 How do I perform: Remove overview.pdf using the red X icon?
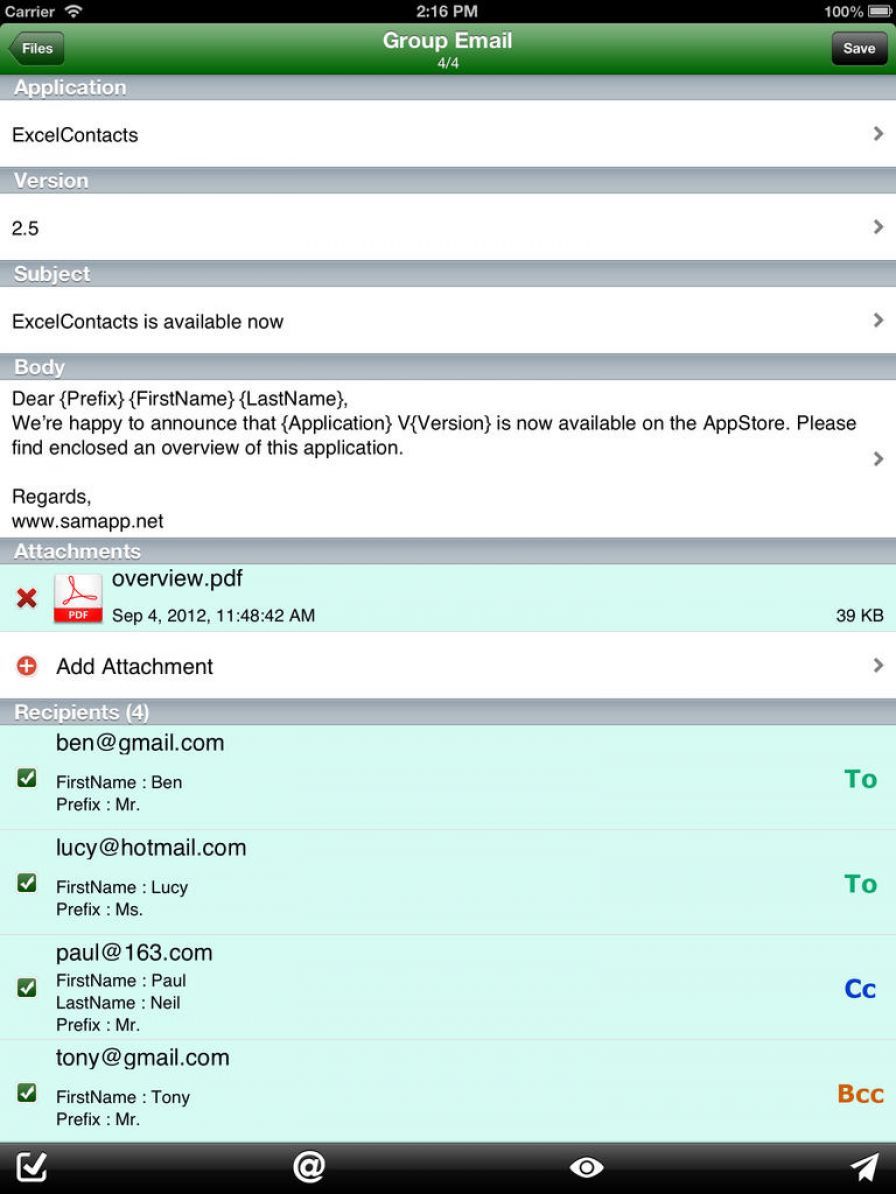[25, 597]
